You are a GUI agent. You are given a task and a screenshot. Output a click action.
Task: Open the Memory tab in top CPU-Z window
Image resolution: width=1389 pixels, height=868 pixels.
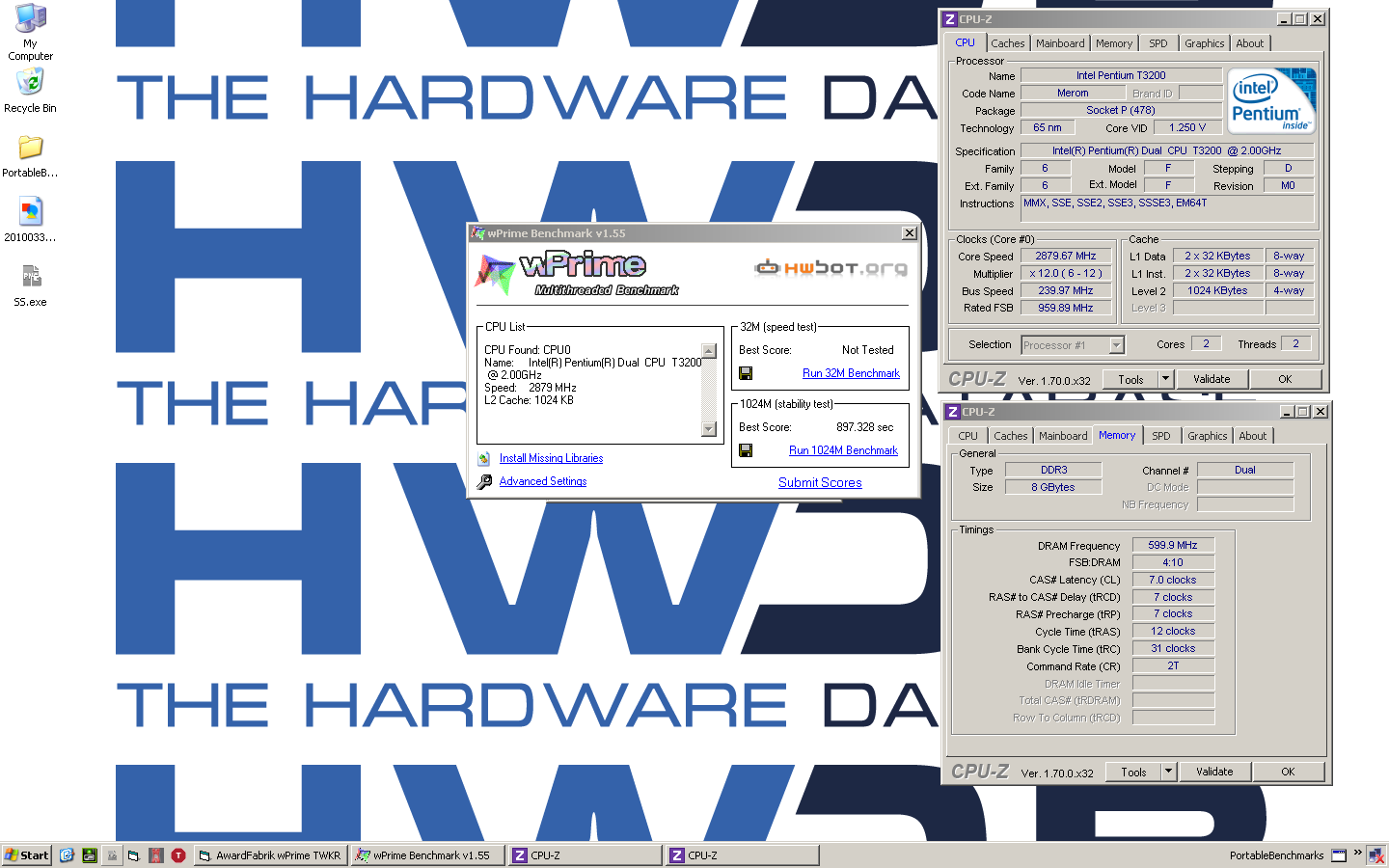pyautogui.click(x=1114, y=43)
